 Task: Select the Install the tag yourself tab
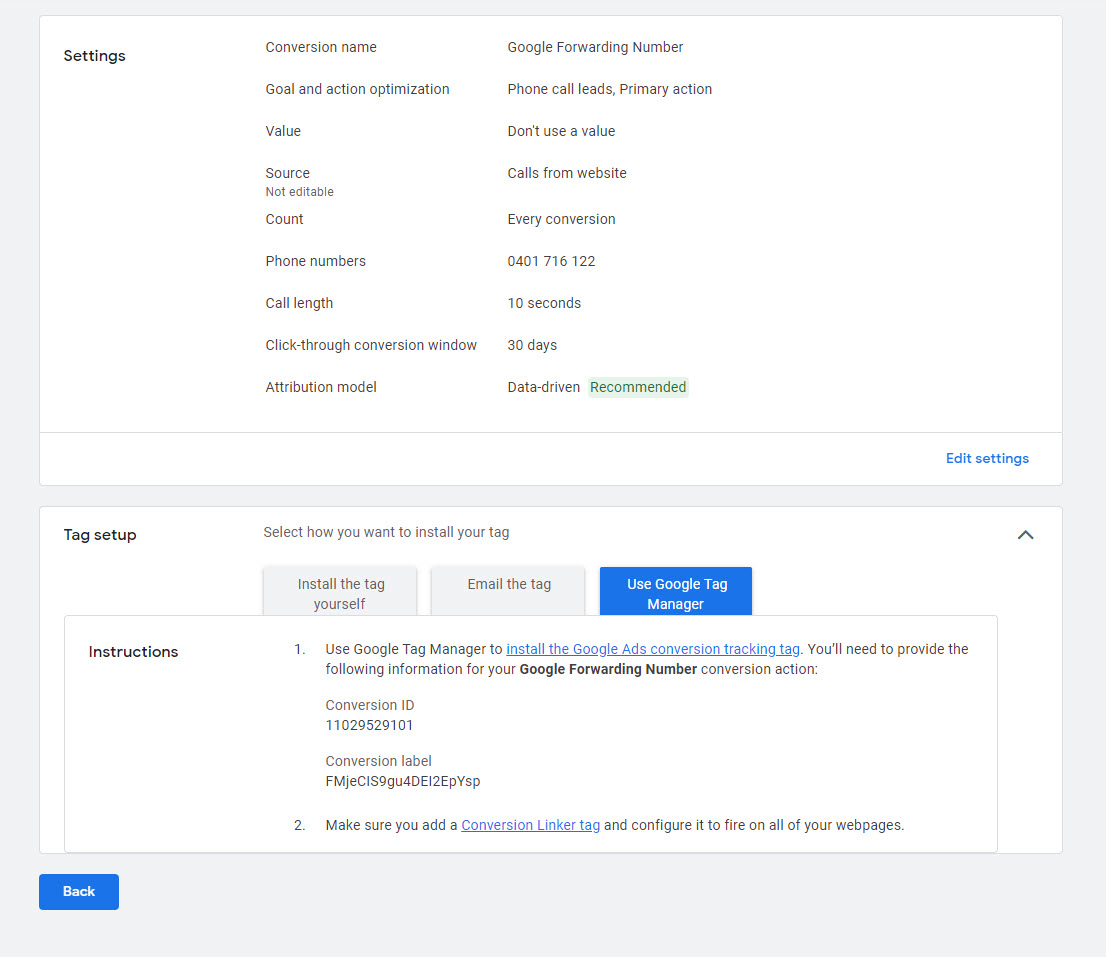point(341,593)
